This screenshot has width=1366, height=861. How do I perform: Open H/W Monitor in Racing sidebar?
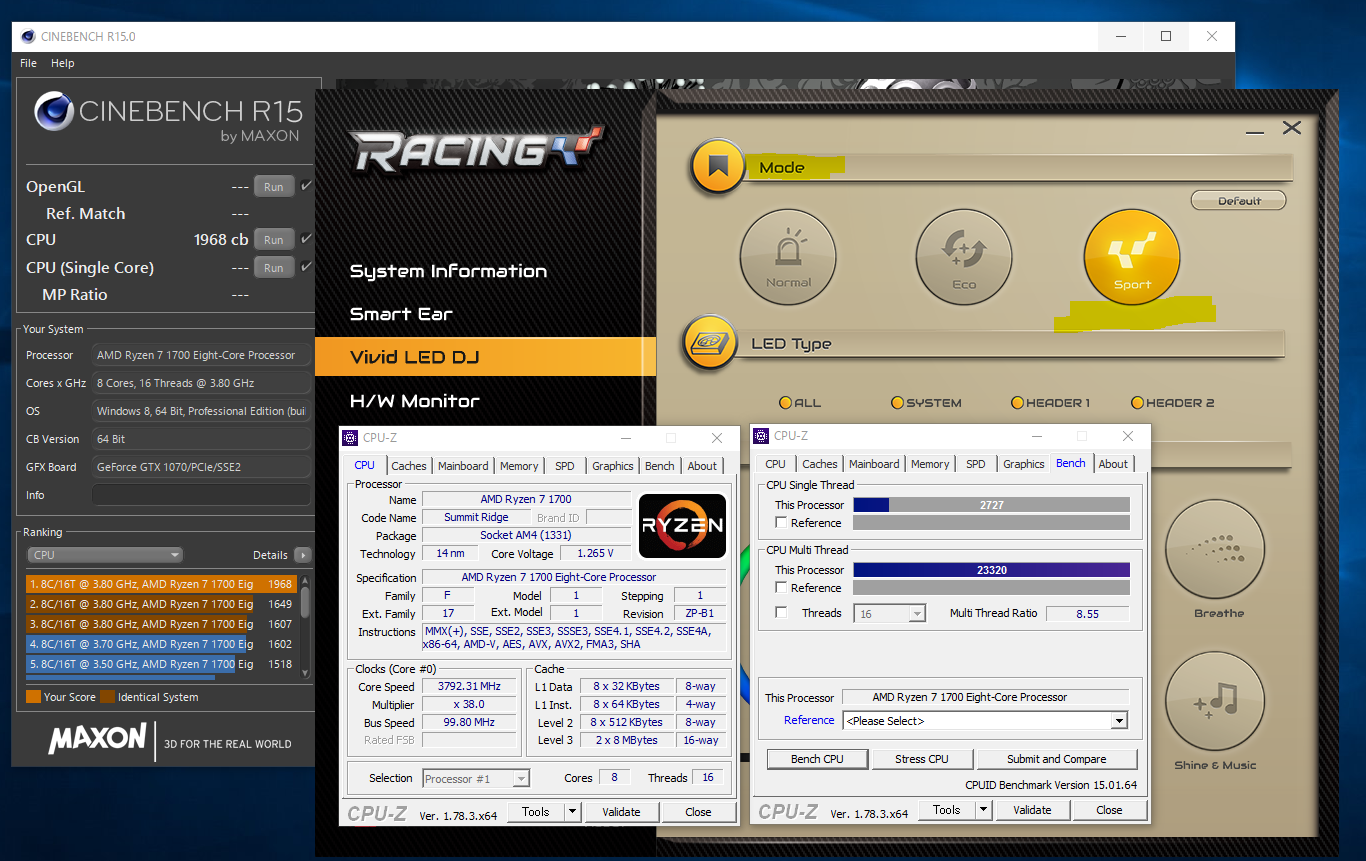[x=415, y=401]
